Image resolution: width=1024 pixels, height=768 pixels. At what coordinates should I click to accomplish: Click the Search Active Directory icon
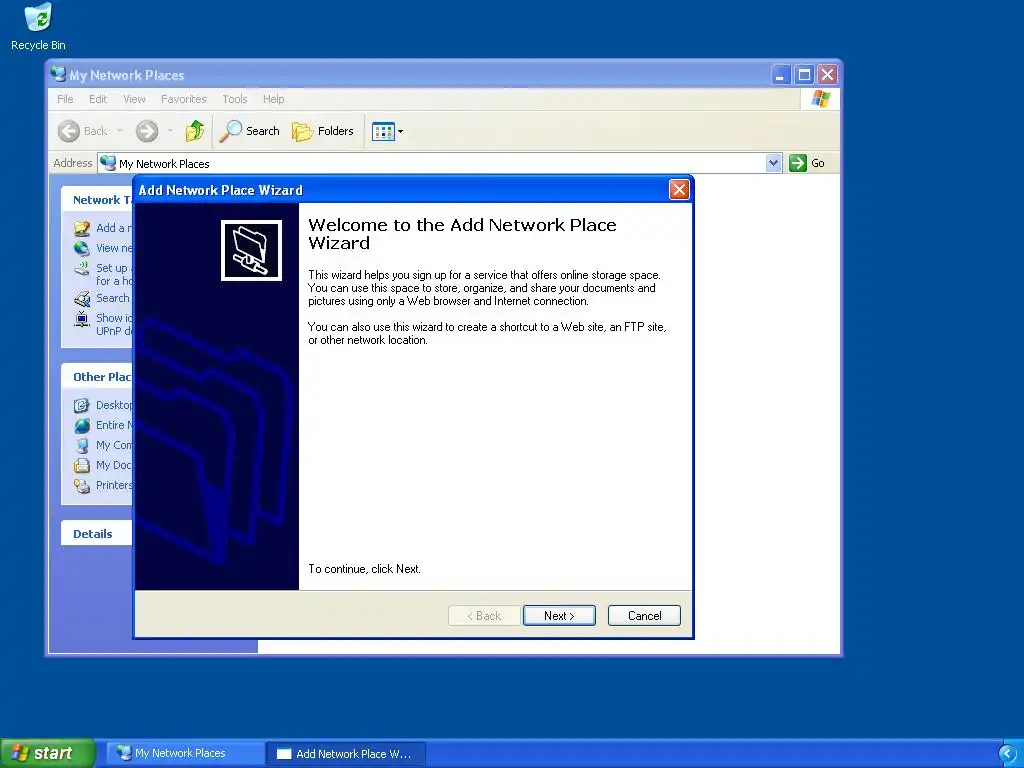point(82,298)
